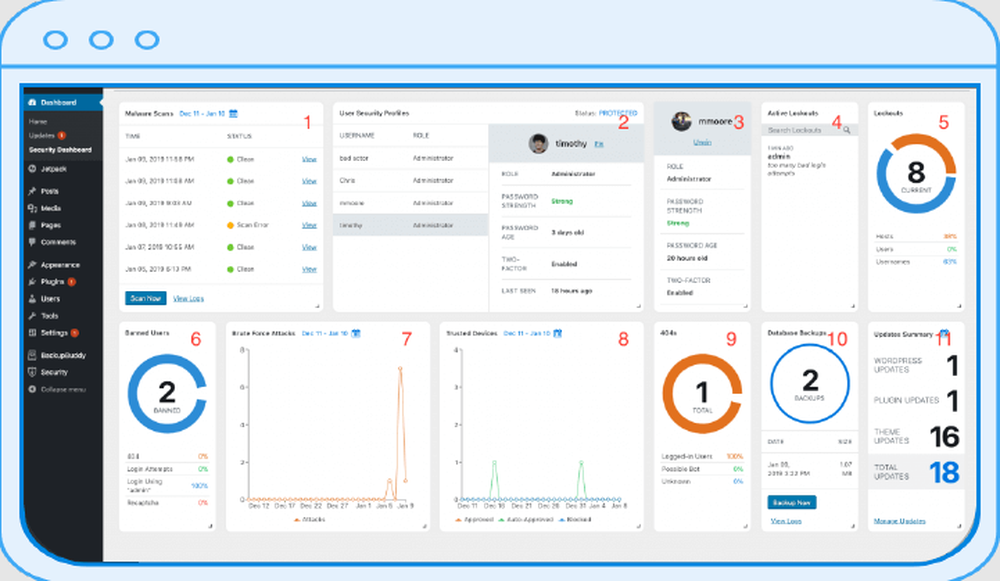Click the Collapse menu arrow icon
This screenshot has width=1000, height=581.
(33, 389)
